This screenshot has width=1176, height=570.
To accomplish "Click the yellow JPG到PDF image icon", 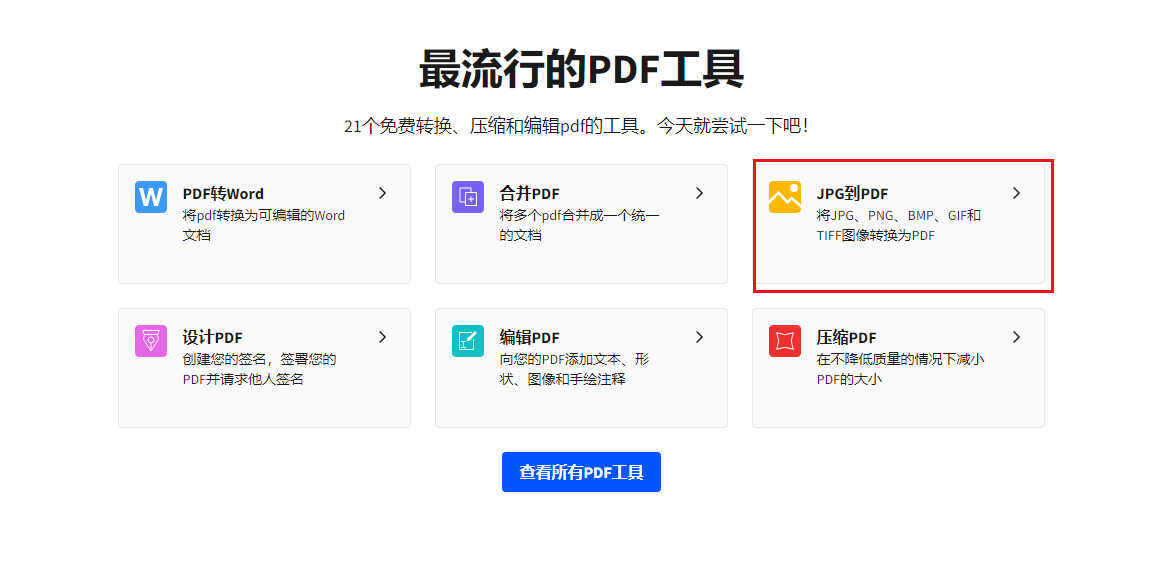I will [x=785, y=197].
